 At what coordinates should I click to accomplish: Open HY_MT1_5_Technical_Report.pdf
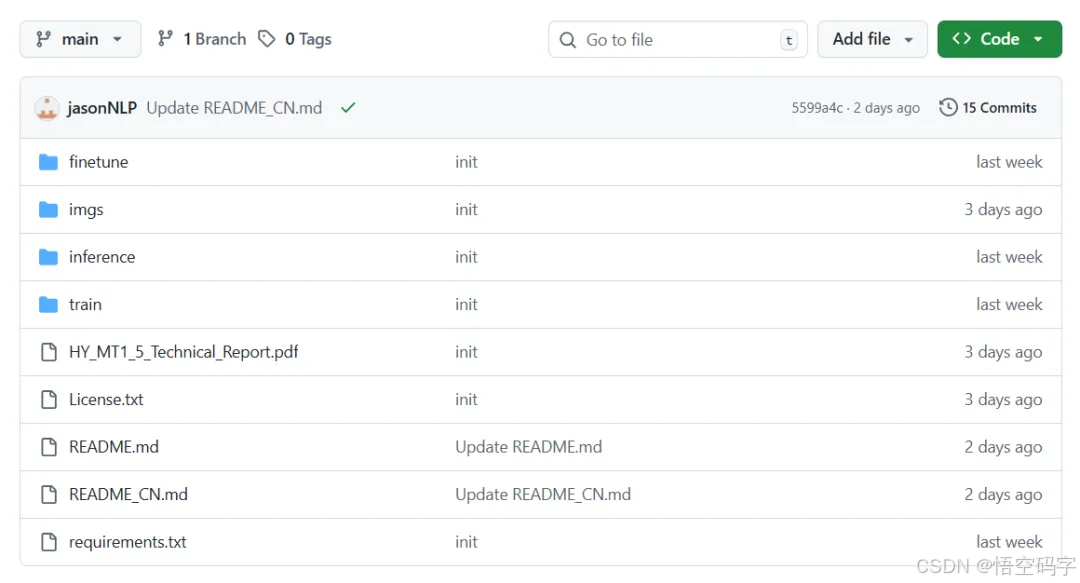point(183,352)
